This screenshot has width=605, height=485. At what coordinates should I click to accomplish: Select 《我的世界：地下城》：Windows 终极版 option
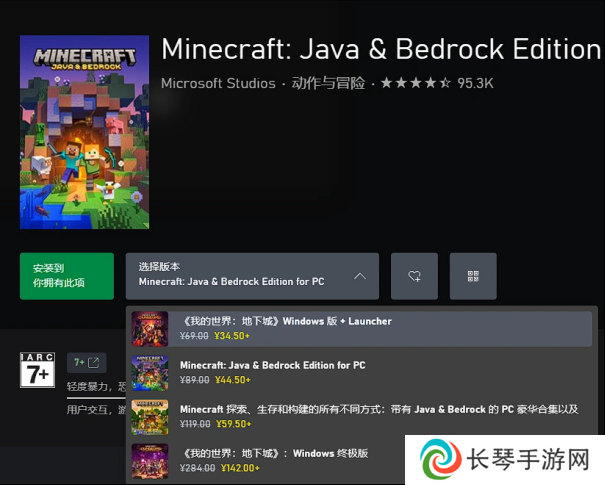click(x=268, y=461)
